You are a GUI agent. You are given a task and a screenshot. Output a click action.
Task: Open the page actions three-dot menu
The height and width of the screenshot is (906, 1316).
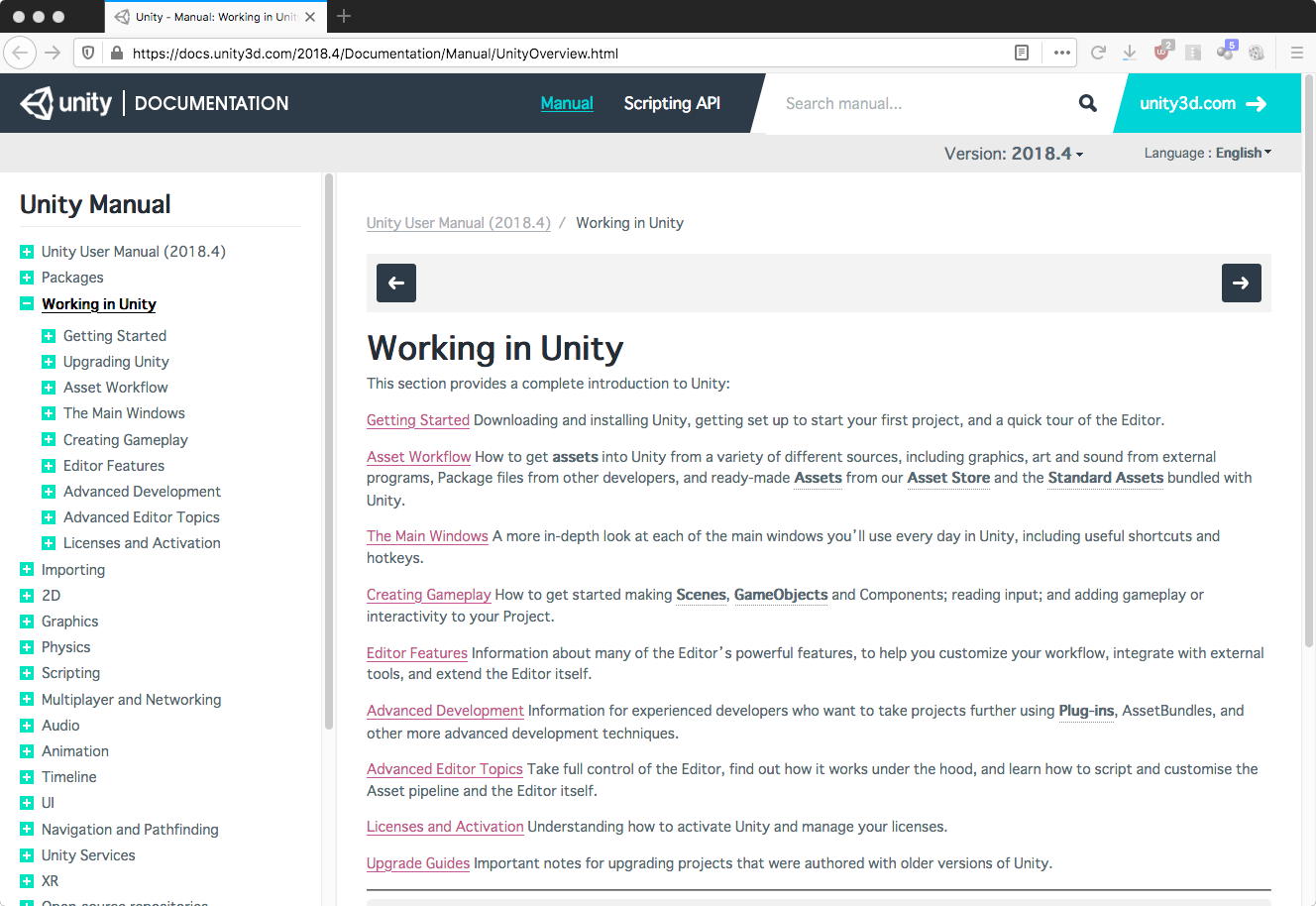coord(1062,53)
